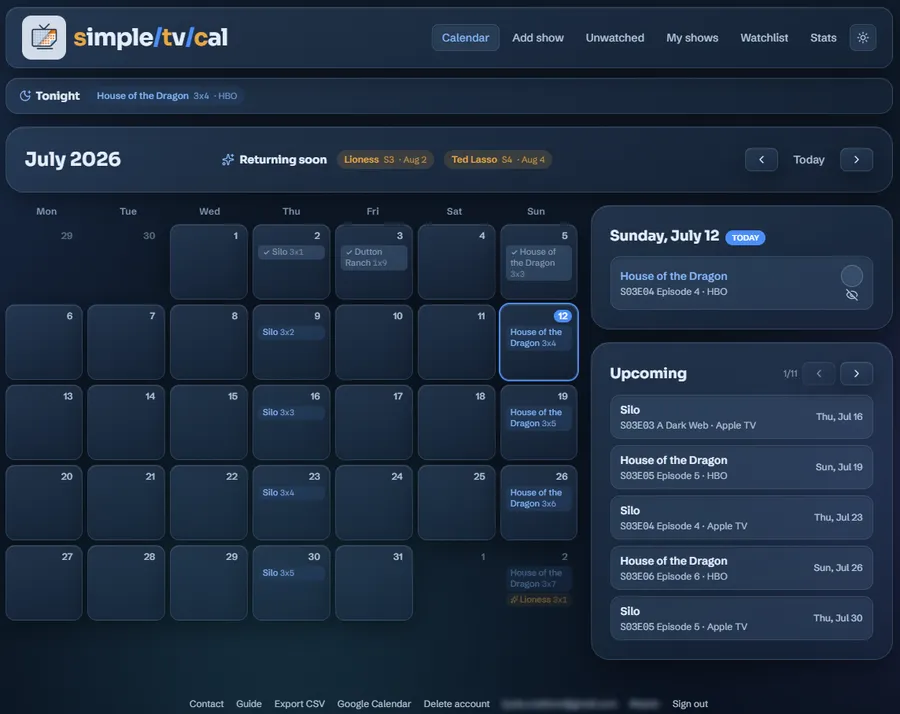
Task: Select the Silo 3x3 entry on July 16
Action: pos(291,413)
